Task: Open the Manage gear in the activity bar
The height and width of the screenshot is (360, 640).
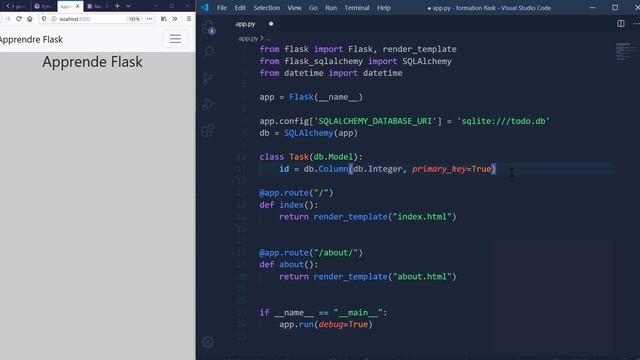Action: click(x=208, y=342)
